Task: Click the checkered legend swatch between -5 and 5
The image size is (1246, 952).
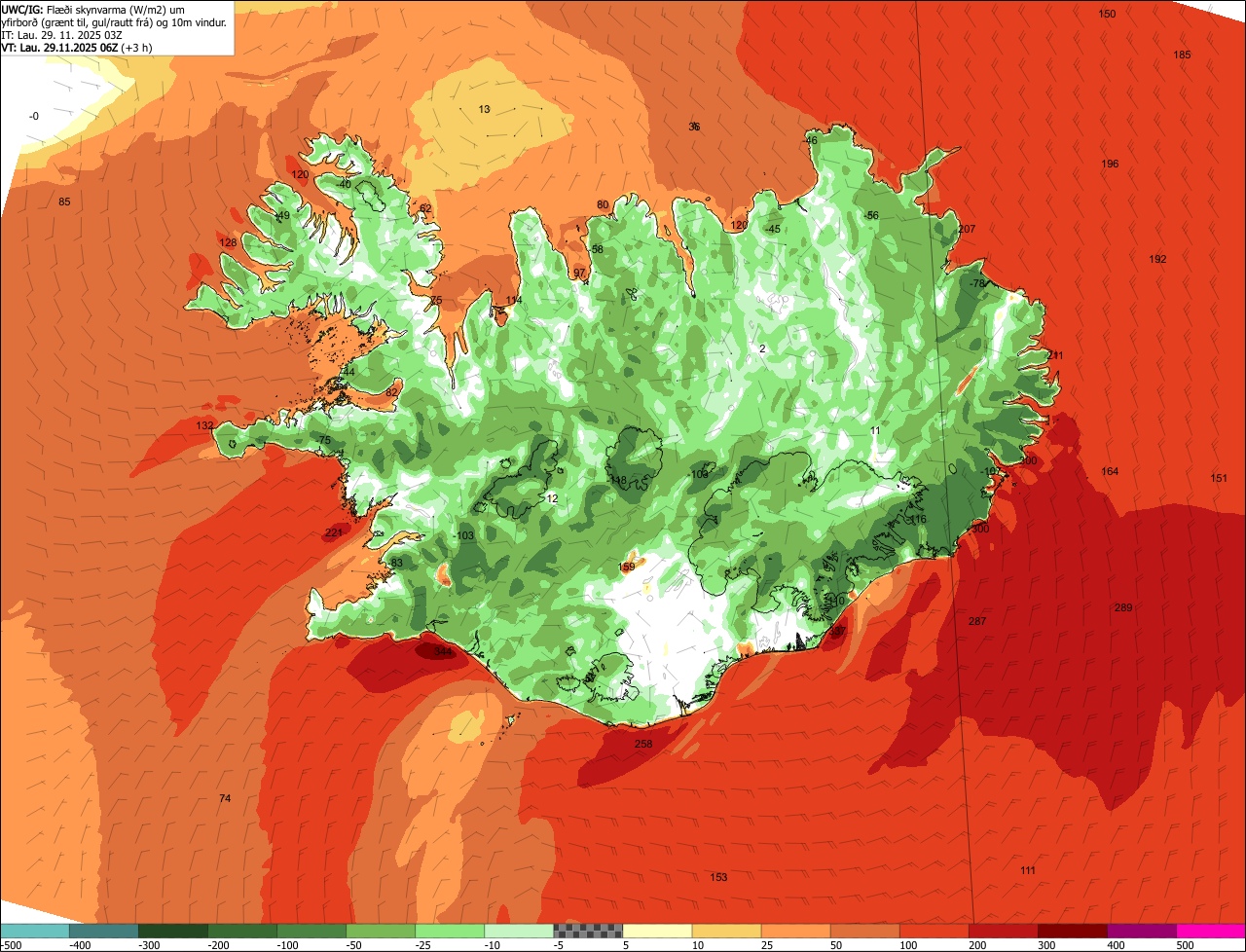Action: [x=588, y=931]
